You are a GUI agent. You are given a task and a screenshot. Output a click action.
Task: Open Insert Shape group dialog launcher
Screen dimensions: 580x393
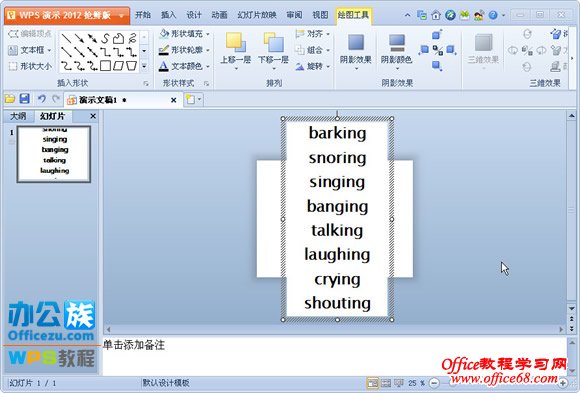(146, 84)
